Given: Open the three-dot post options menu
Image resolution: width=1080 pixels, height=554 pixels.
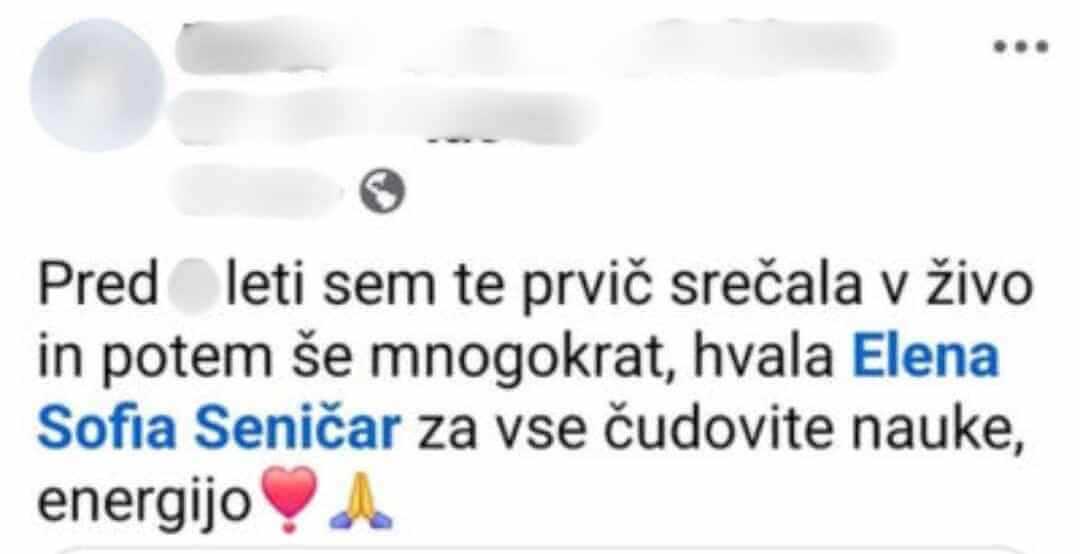Looking at the screenshot, I should (x=1020, y=47).
